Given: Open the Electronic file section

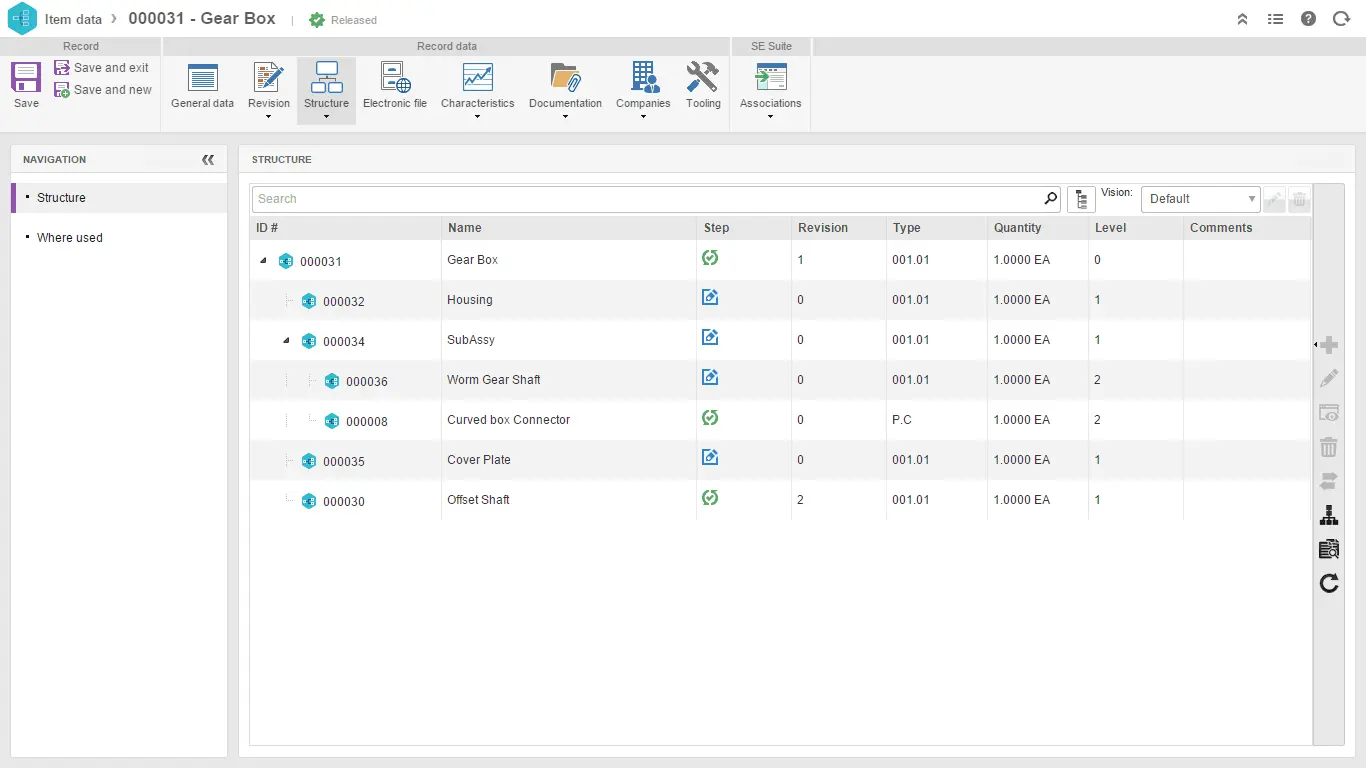Looking at the screenshot, I should [394, 86].
